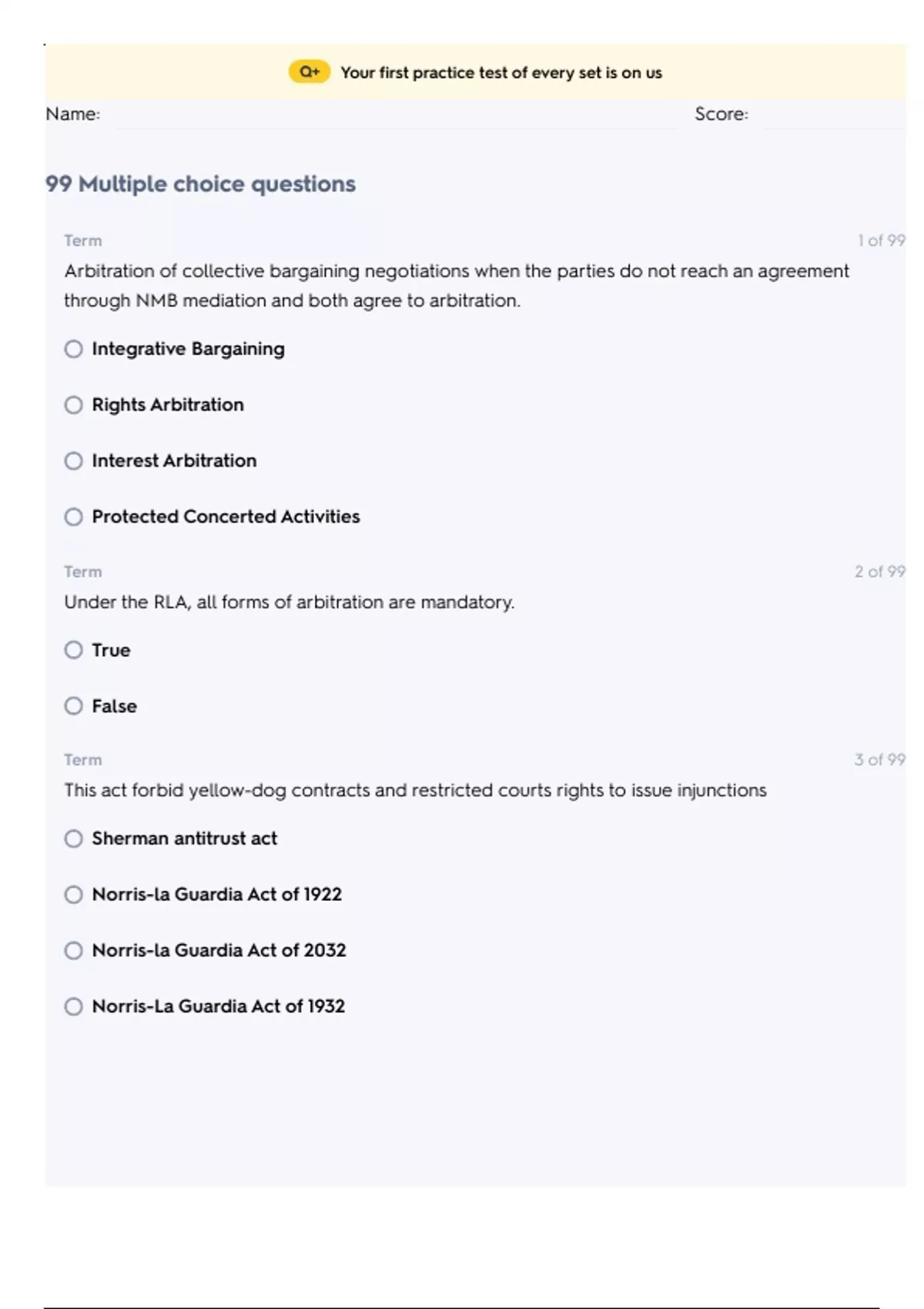Select the Sherman antitrust act option
This screenshot has width=924, height=1309.
pyautogui.click(x=74, y=839)
